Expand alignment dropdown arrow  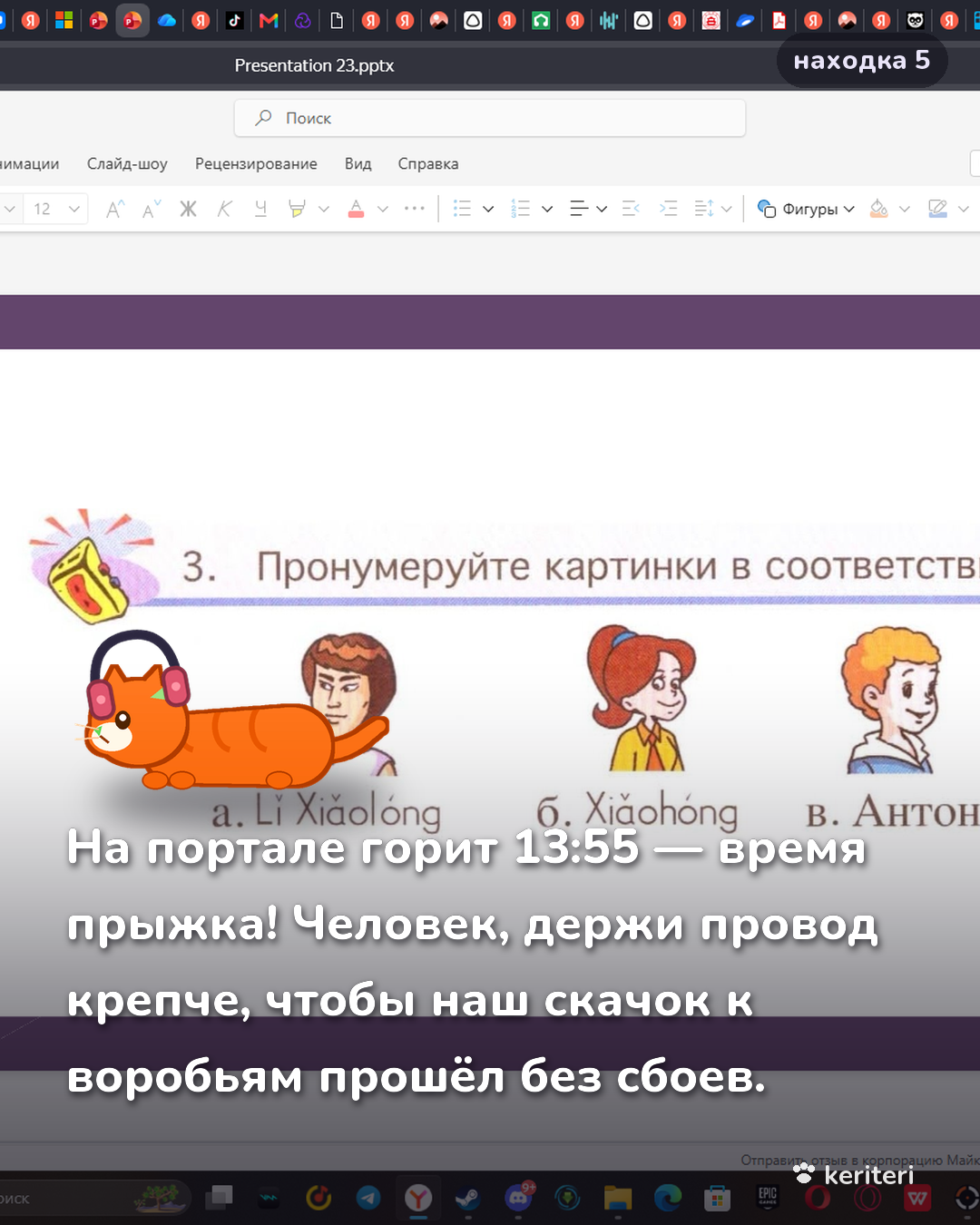click(602, 209)
